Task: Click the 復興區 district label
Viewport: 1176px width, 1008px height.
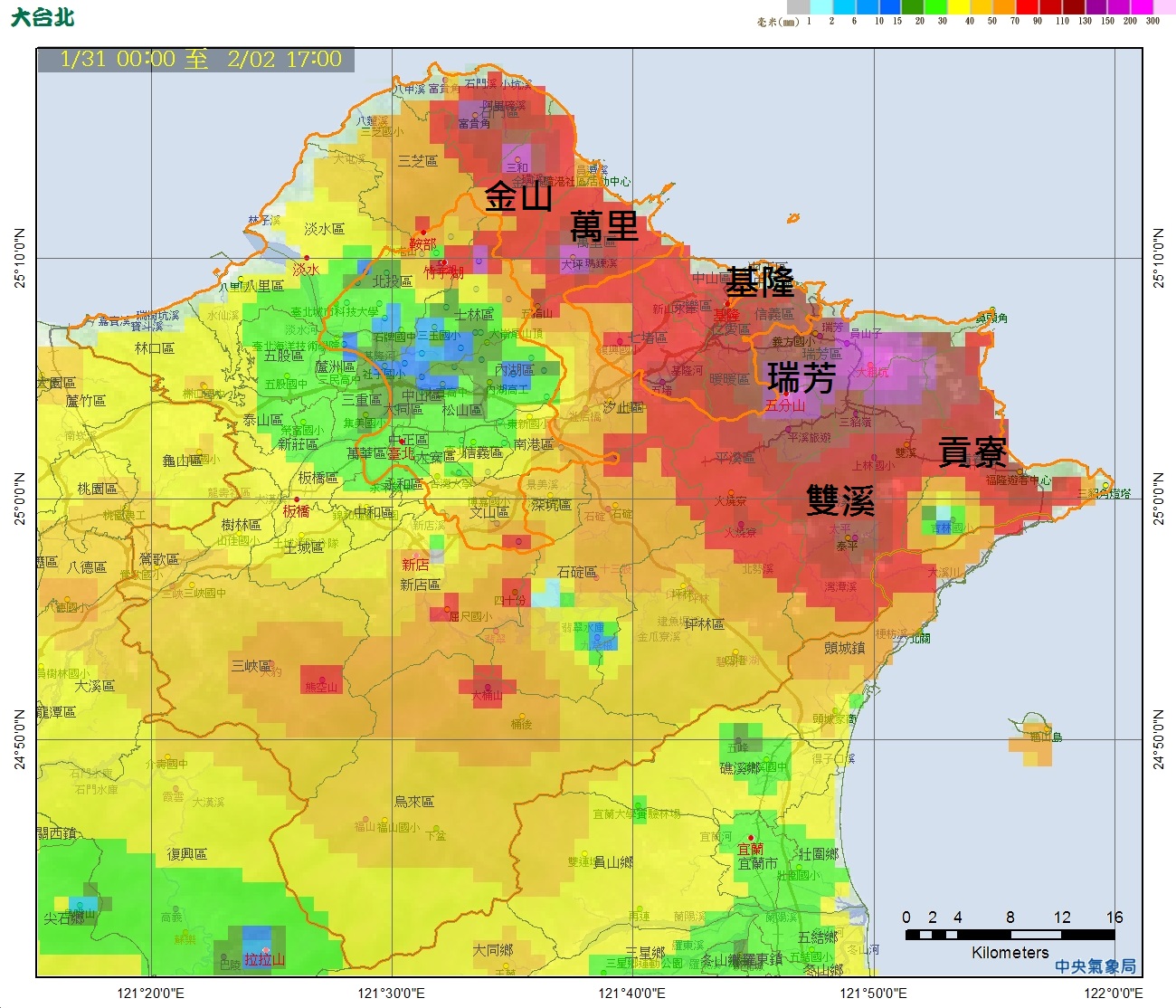Action: pyautogui.click(x=186, y=854)
